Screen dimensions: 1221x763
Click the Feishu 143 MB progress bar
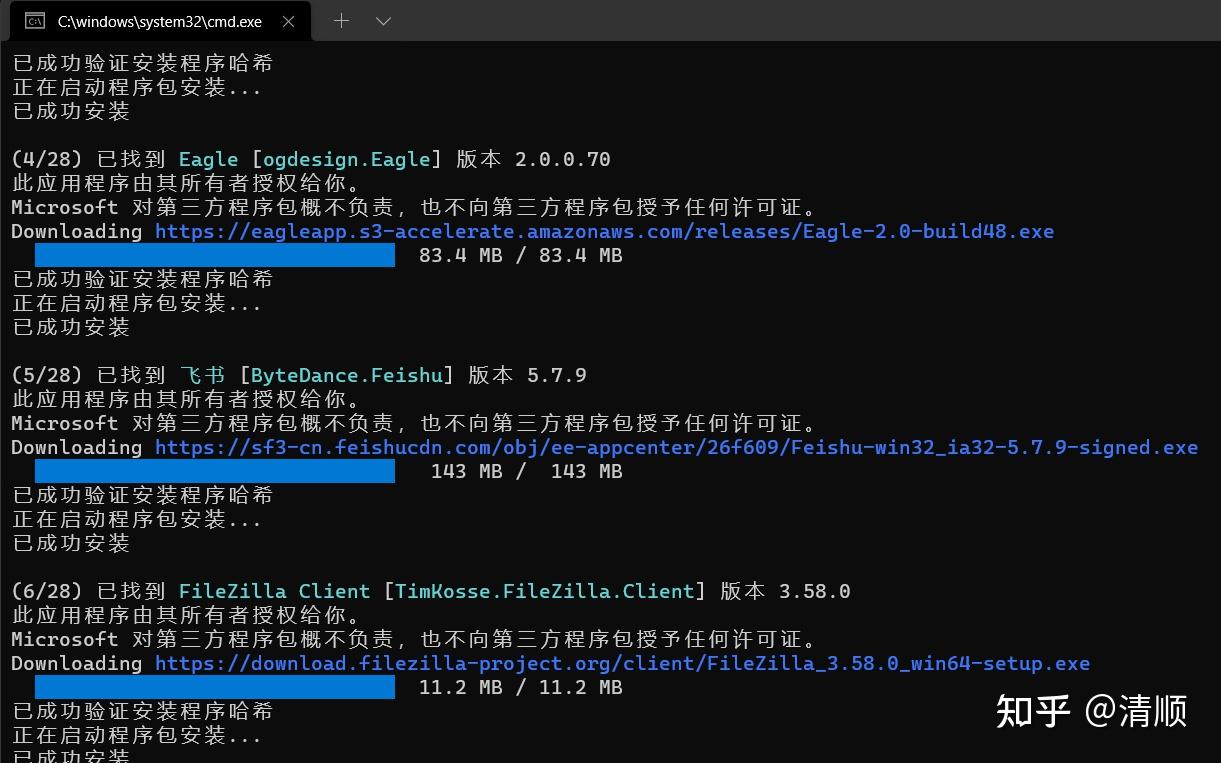pos(215,471)
